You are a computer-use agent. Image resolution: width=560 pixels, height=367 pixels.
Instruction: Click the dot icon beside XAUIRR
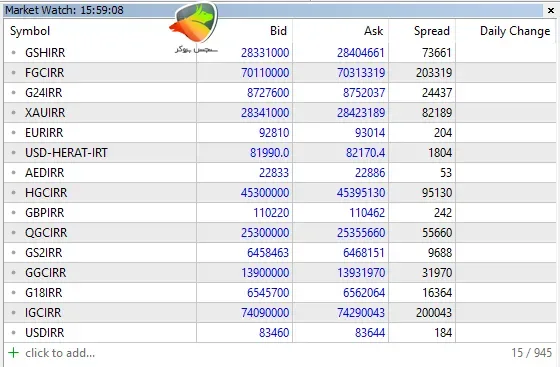14,112
